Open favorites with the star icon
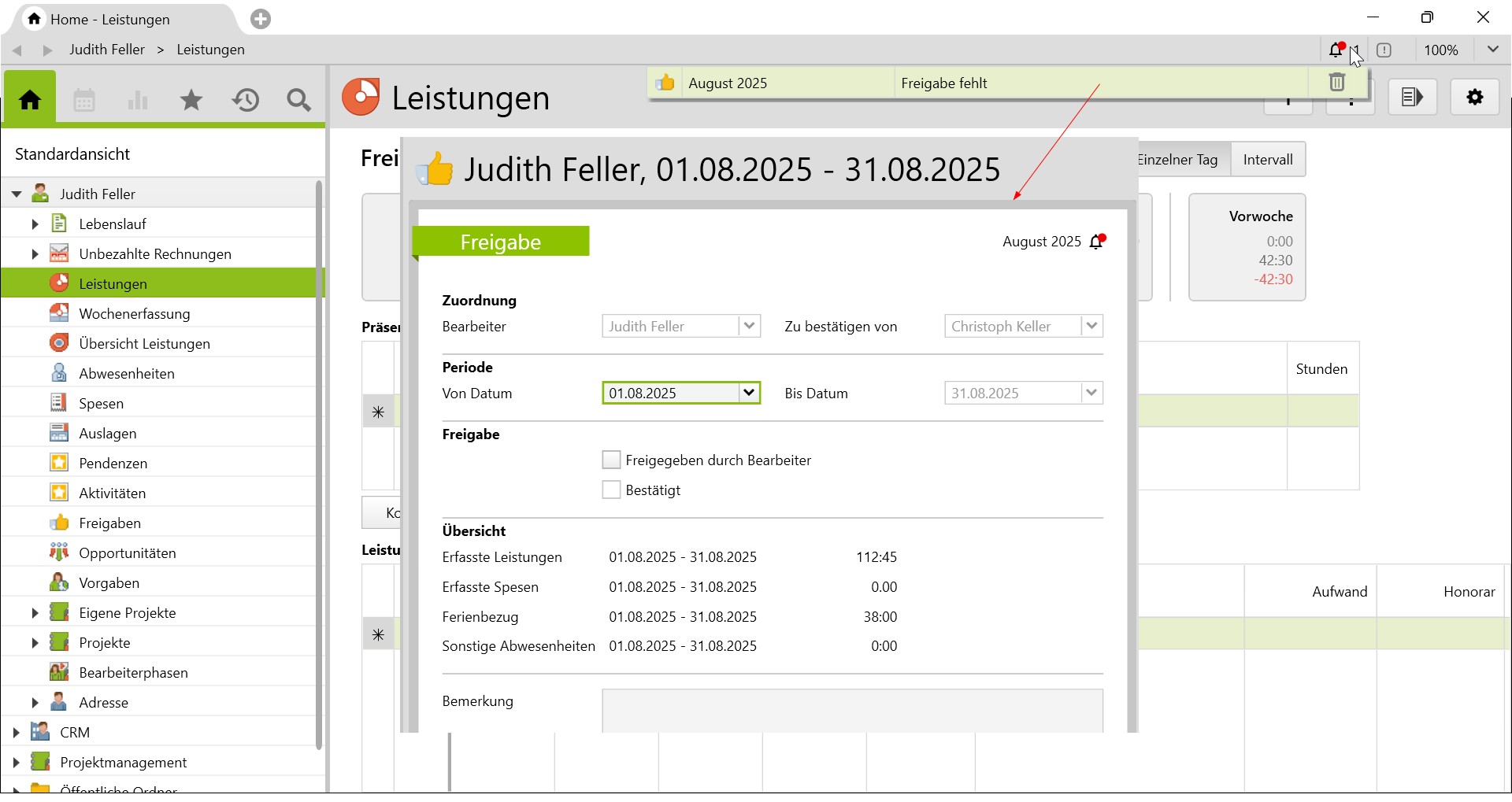Viewport: 1512px width, 802px height. point(191,100)
